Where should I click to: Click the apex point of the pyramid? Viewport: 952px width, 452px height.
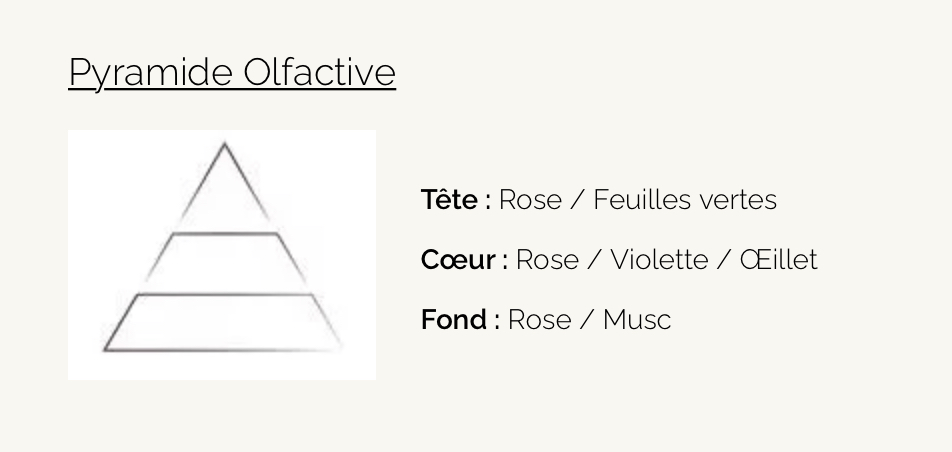point(225,145)
